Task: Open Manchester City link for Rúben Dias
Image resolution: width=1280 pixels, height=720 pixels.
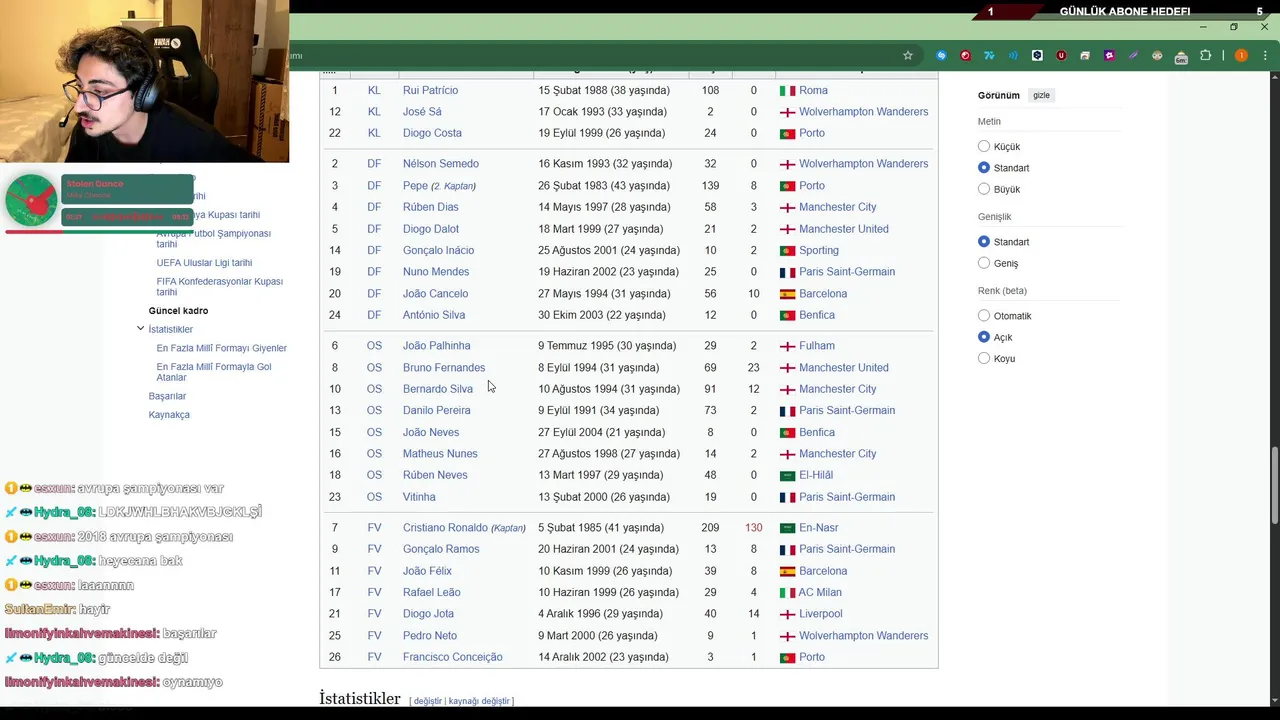Action: tap(837, 207)
